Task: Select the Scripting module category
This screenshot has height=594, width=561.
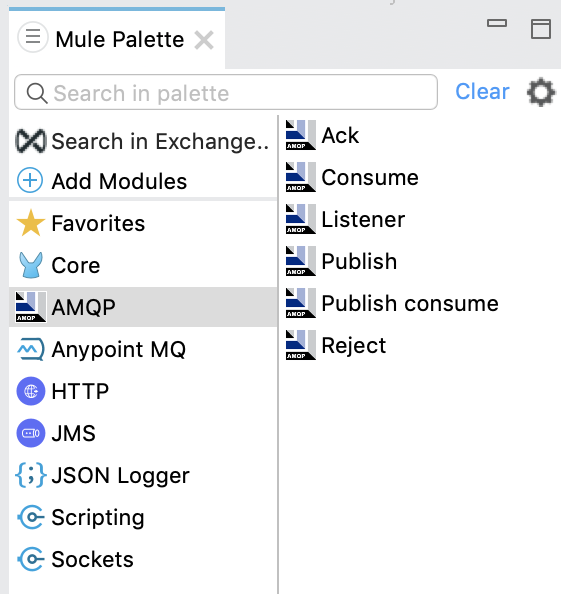Action: pyautogui.click(x=143, y=517)
